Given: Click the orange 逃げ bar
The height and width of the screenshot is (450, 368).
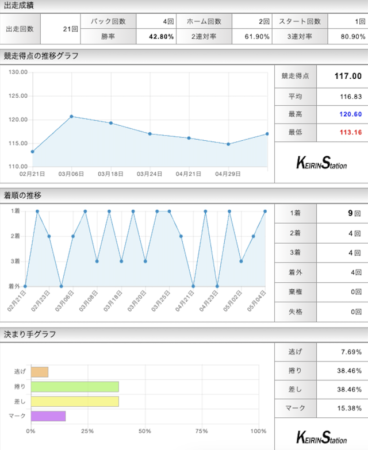Looking at the screenshot, I should 40,372.
